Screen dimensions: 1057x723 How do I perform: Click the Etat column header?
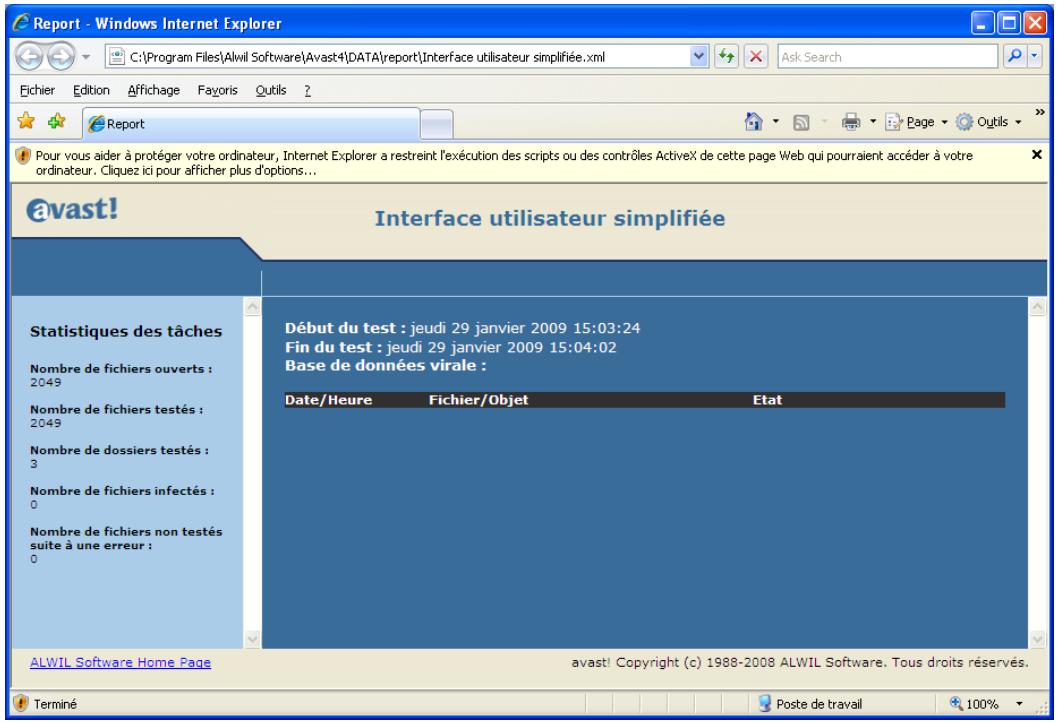(767, 400)
